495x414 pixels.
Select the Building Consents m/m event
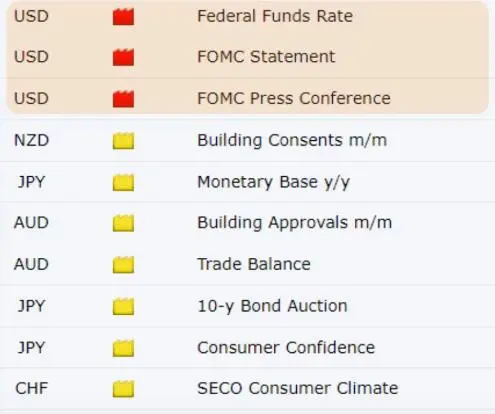(x=292, y=140)
